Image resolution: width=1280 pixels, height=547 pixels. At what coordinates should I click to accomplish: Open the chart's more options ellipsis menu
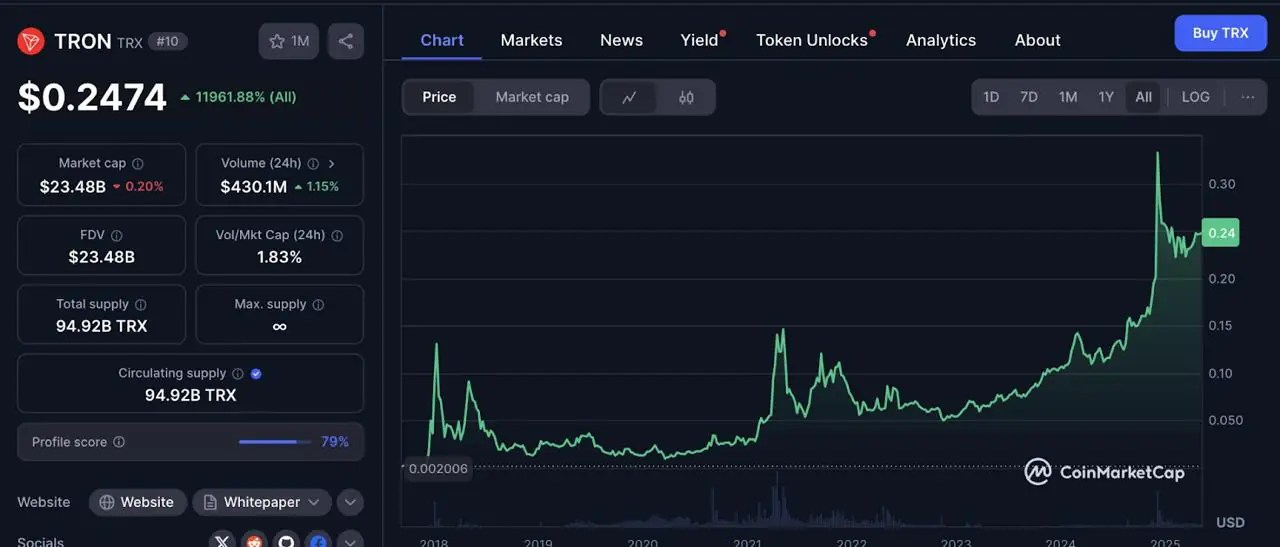click(1248, 97)
